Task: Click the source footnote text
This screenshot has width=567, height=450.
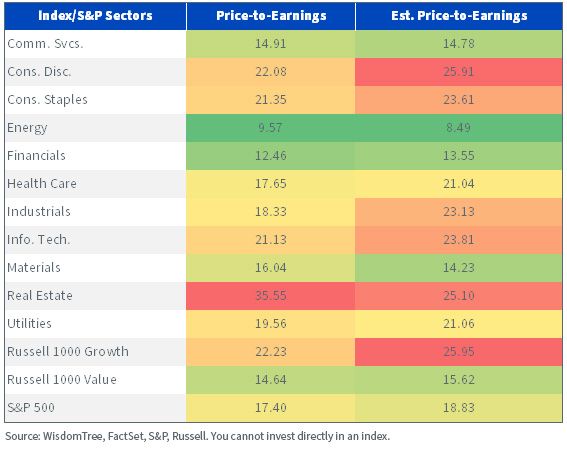Action: [197, 436]
